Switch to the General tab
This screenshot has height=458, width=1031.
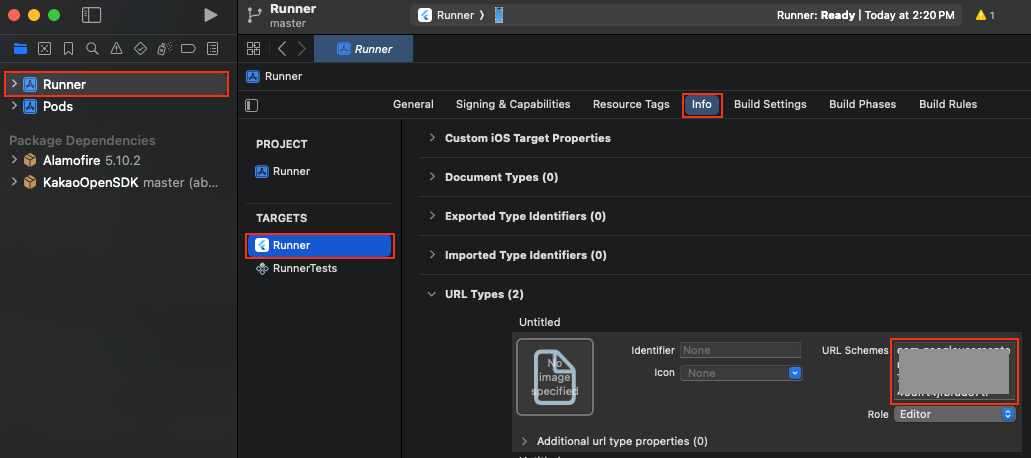(413, 104)
